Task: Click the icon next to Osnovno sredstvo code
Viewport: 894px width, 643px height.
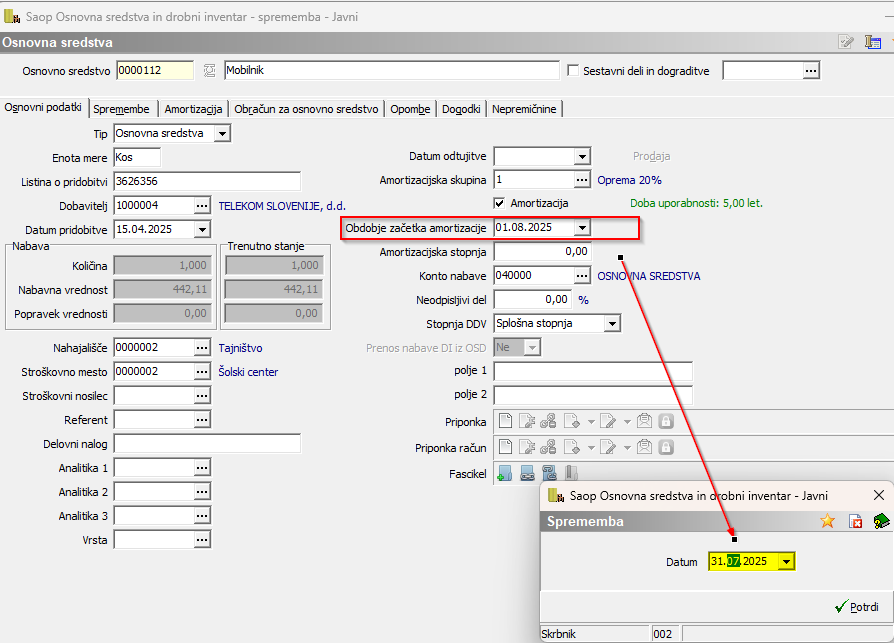Action: tap(209, 70)
